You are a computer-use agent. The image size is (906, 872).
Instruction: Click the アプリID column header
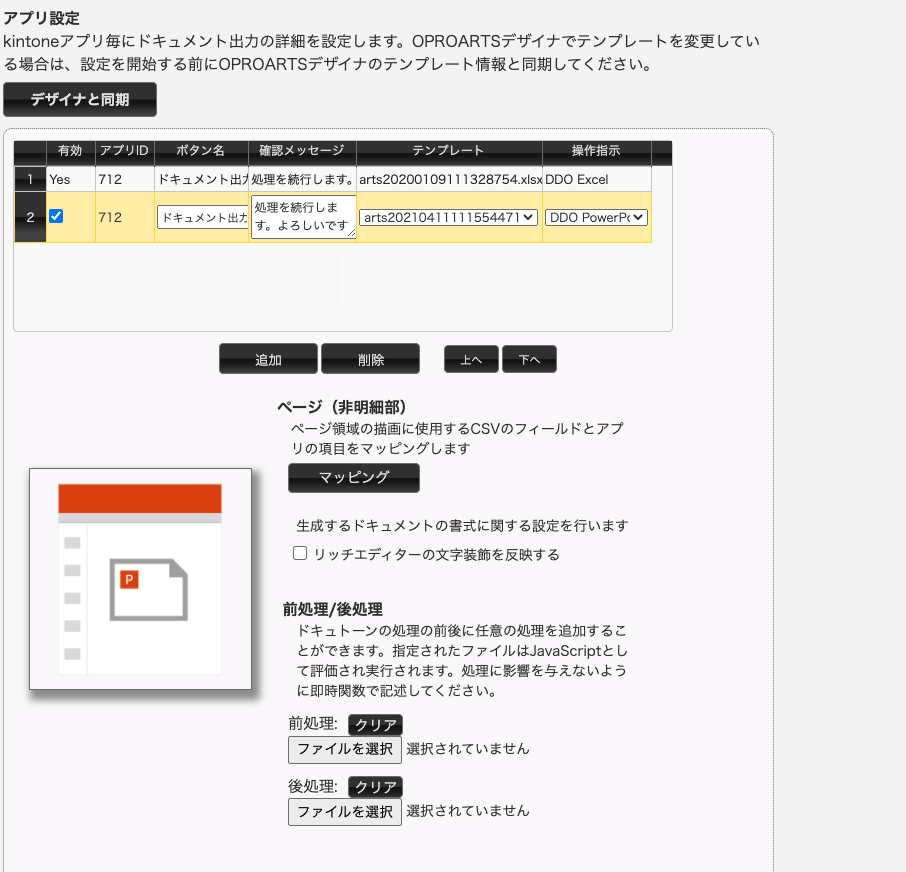124,151
